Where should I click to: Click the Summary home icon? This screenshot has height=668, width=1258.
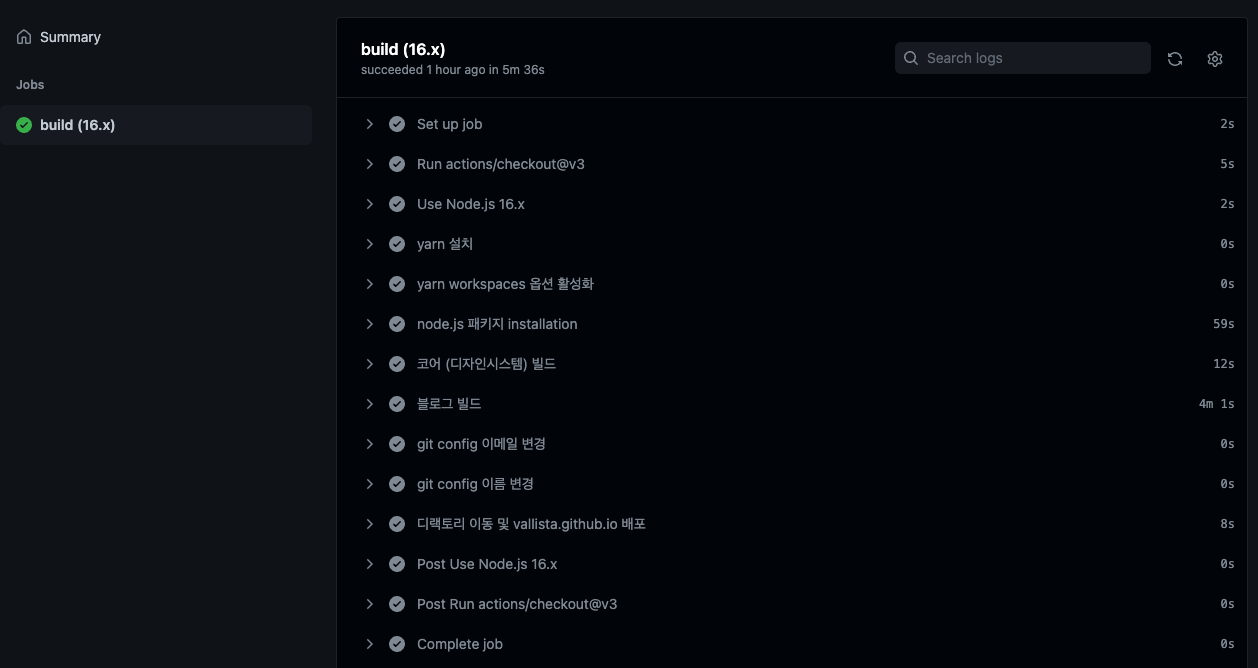24,37
